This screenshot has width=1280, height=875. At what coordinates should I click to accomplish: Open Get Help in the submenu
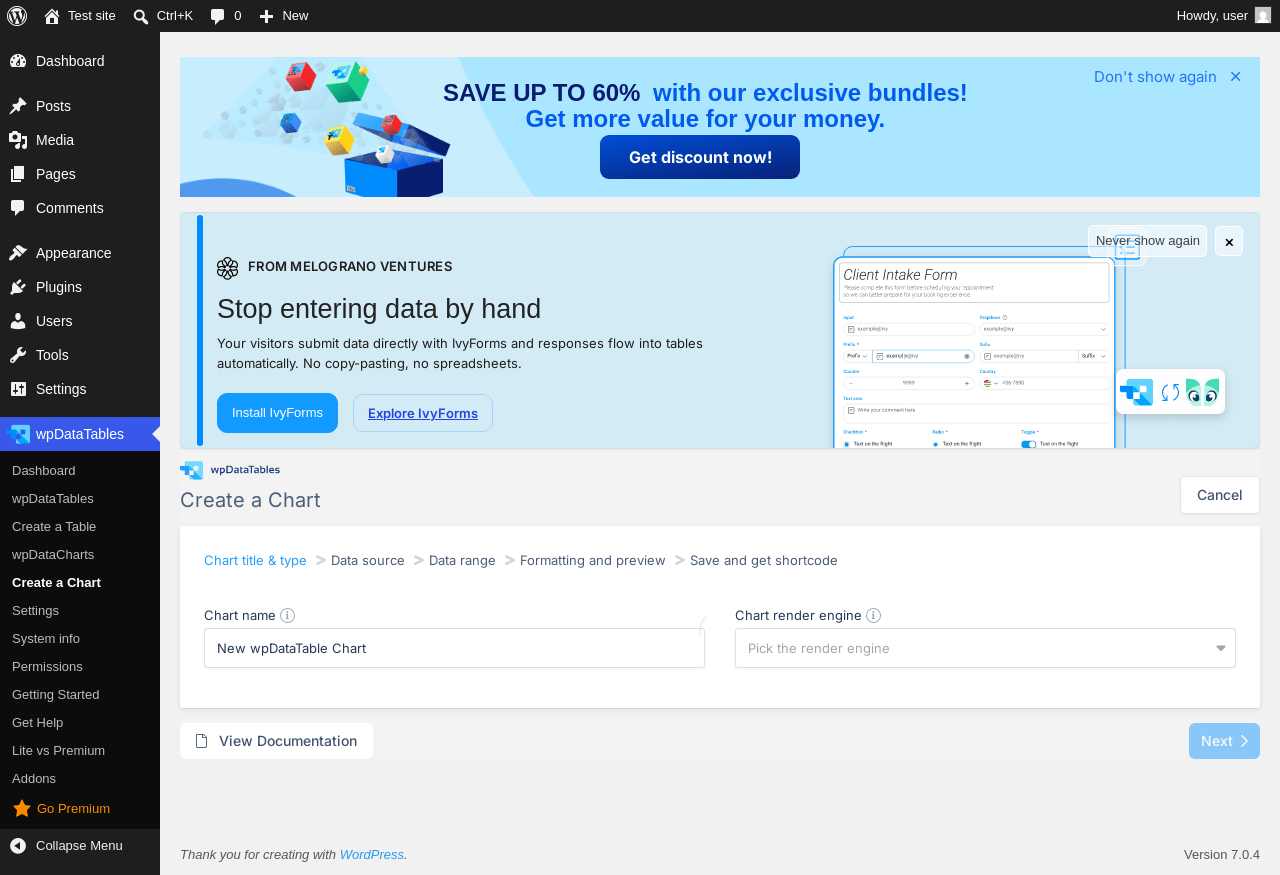tap(37, 722)
